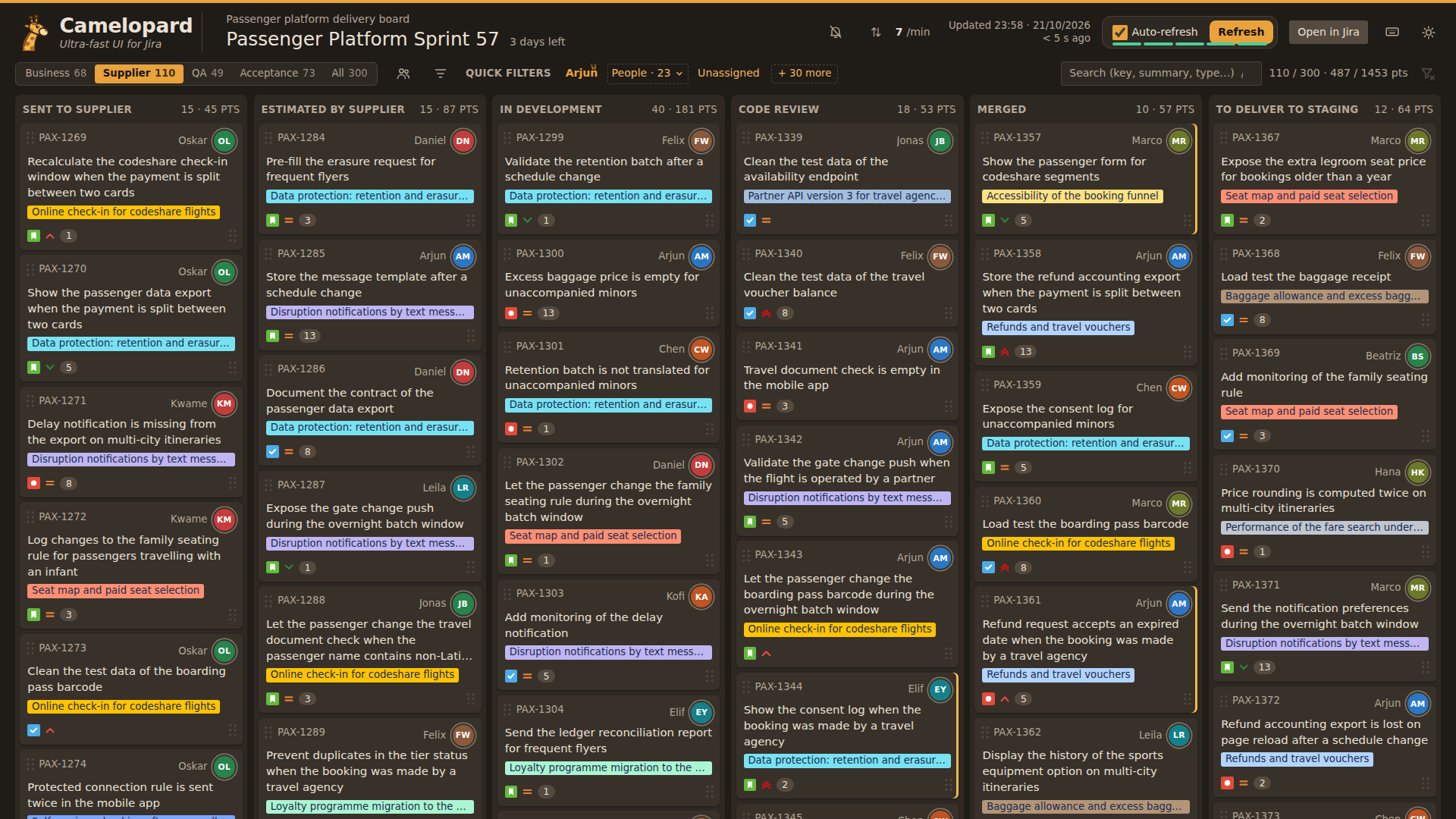Viewport: 1456px width, 819px height.
Task: Click the green story icon on PAX-1284
Action: coord(272,220)
